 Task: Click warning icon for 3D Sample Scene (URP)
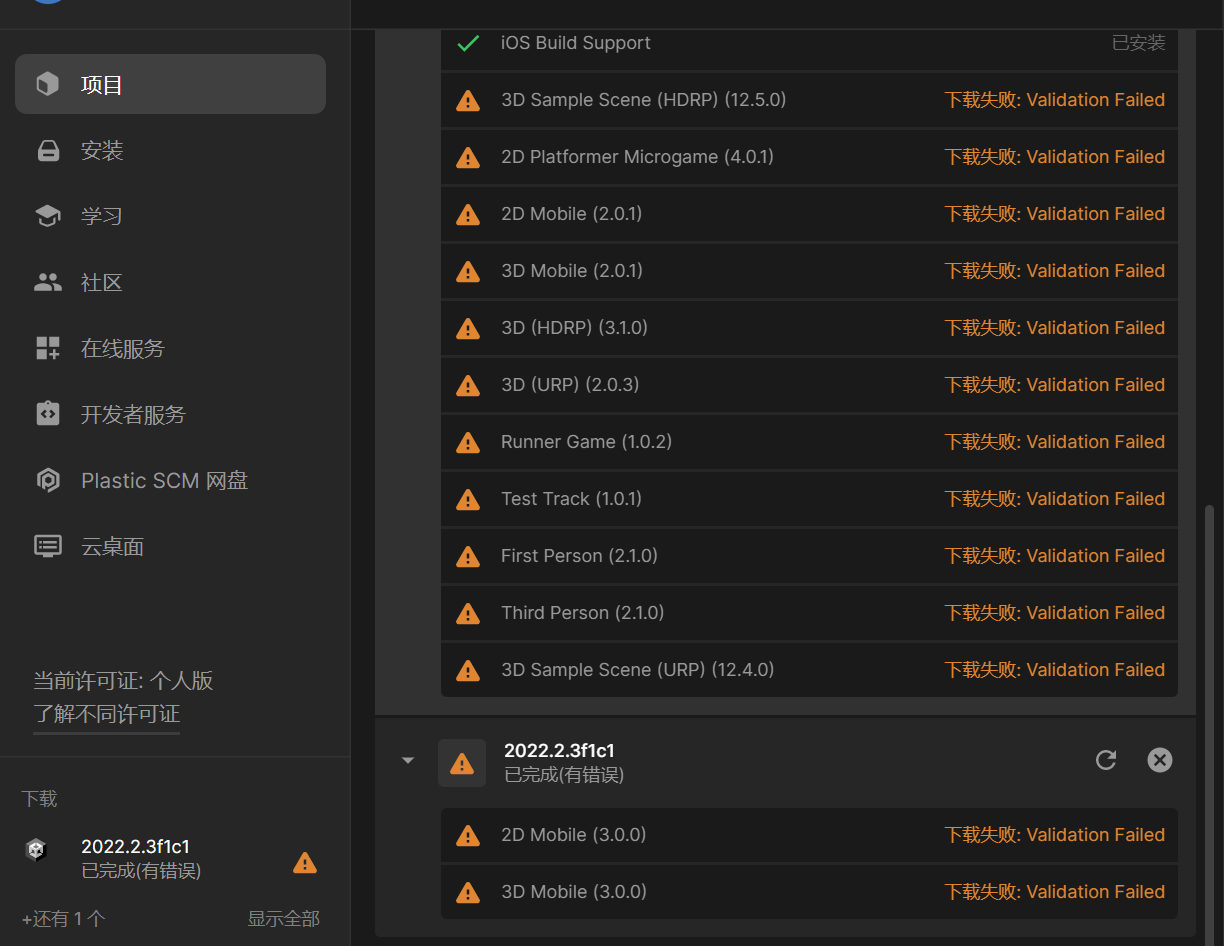(x=467, y=670)
